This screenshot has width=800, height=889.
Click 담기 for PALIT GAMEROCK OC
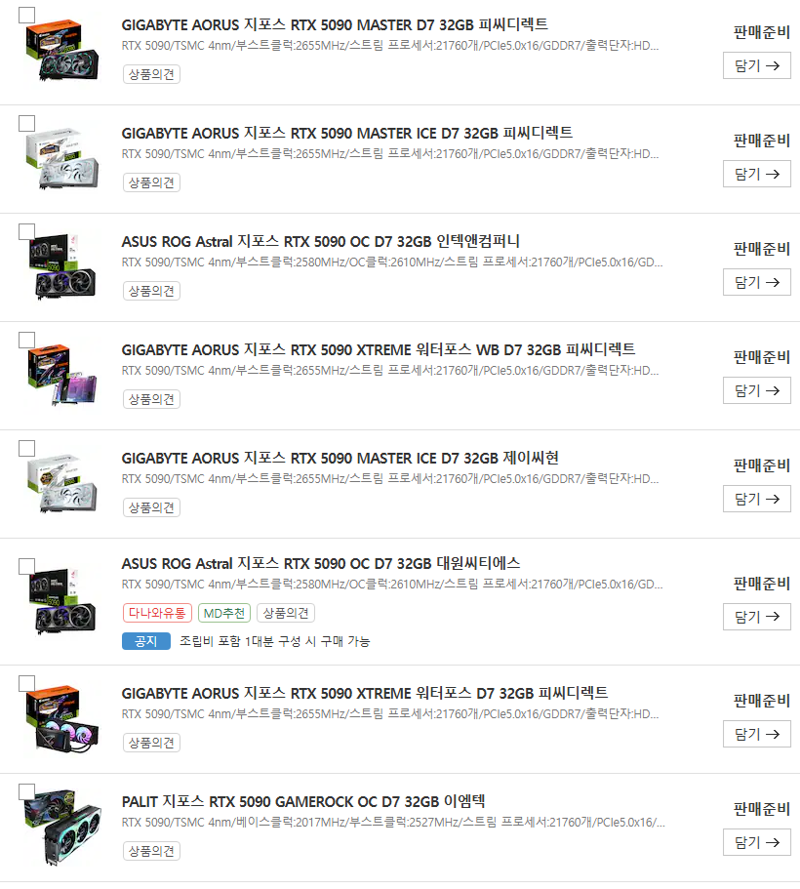pos(756,843)
